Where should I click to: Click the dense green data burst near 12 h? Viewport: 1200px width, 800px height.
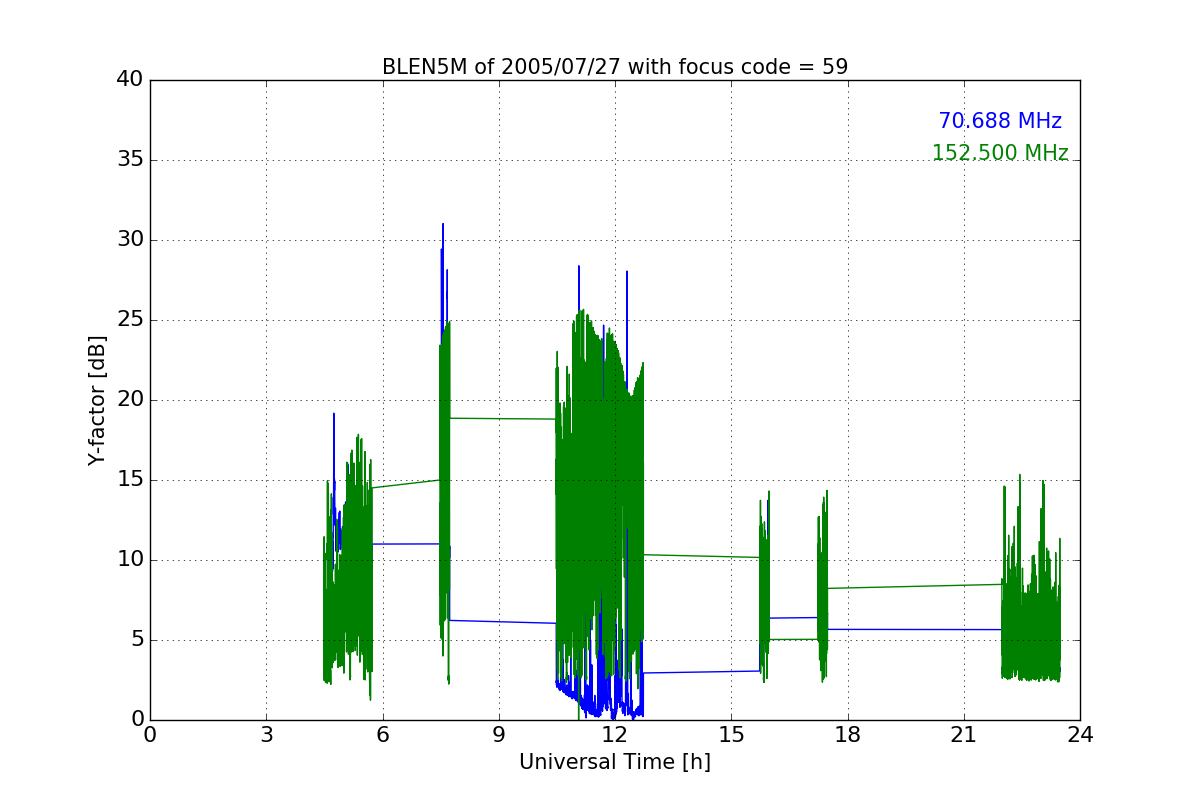point(600,500)
